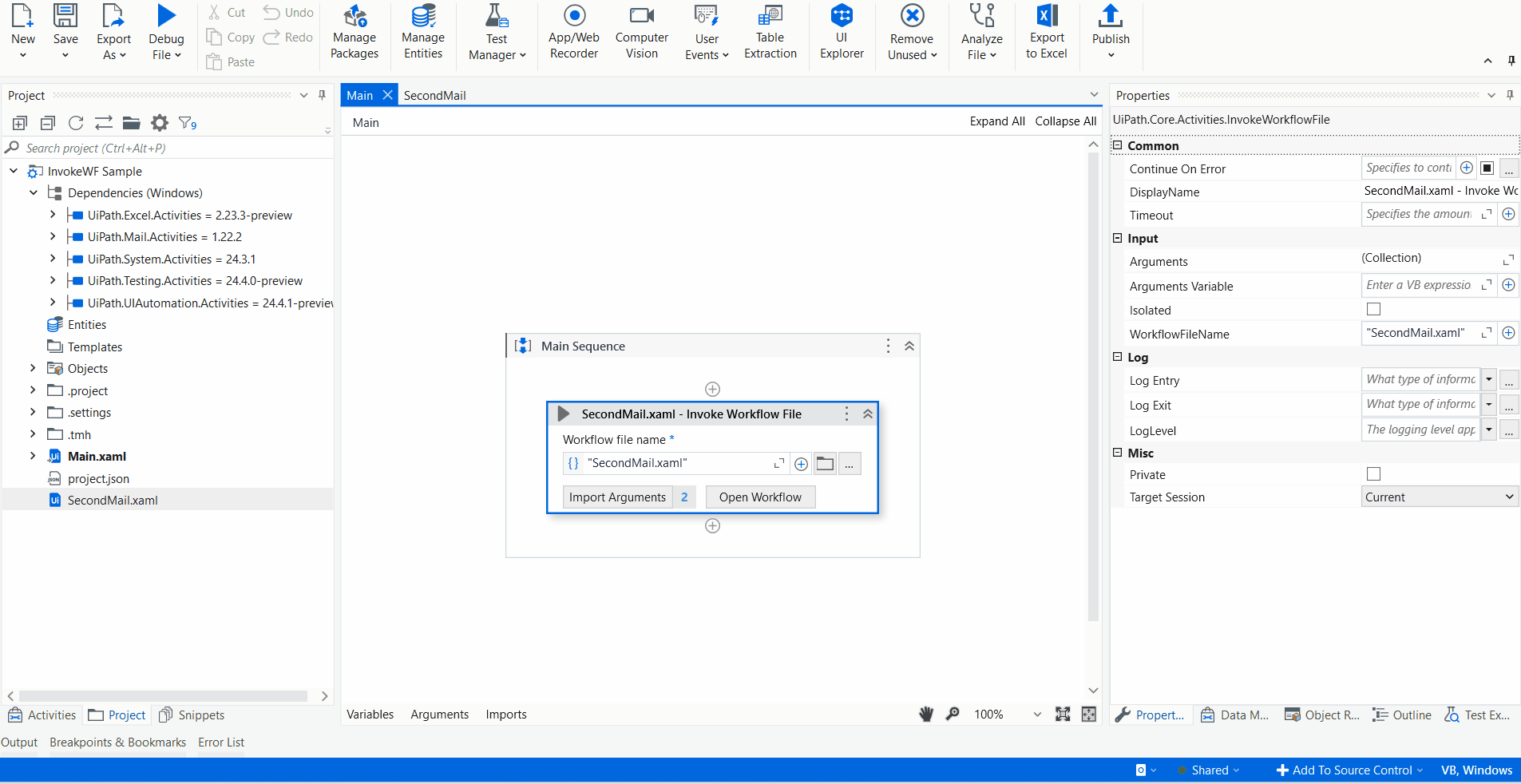Expand the Objects tree node

33,368
